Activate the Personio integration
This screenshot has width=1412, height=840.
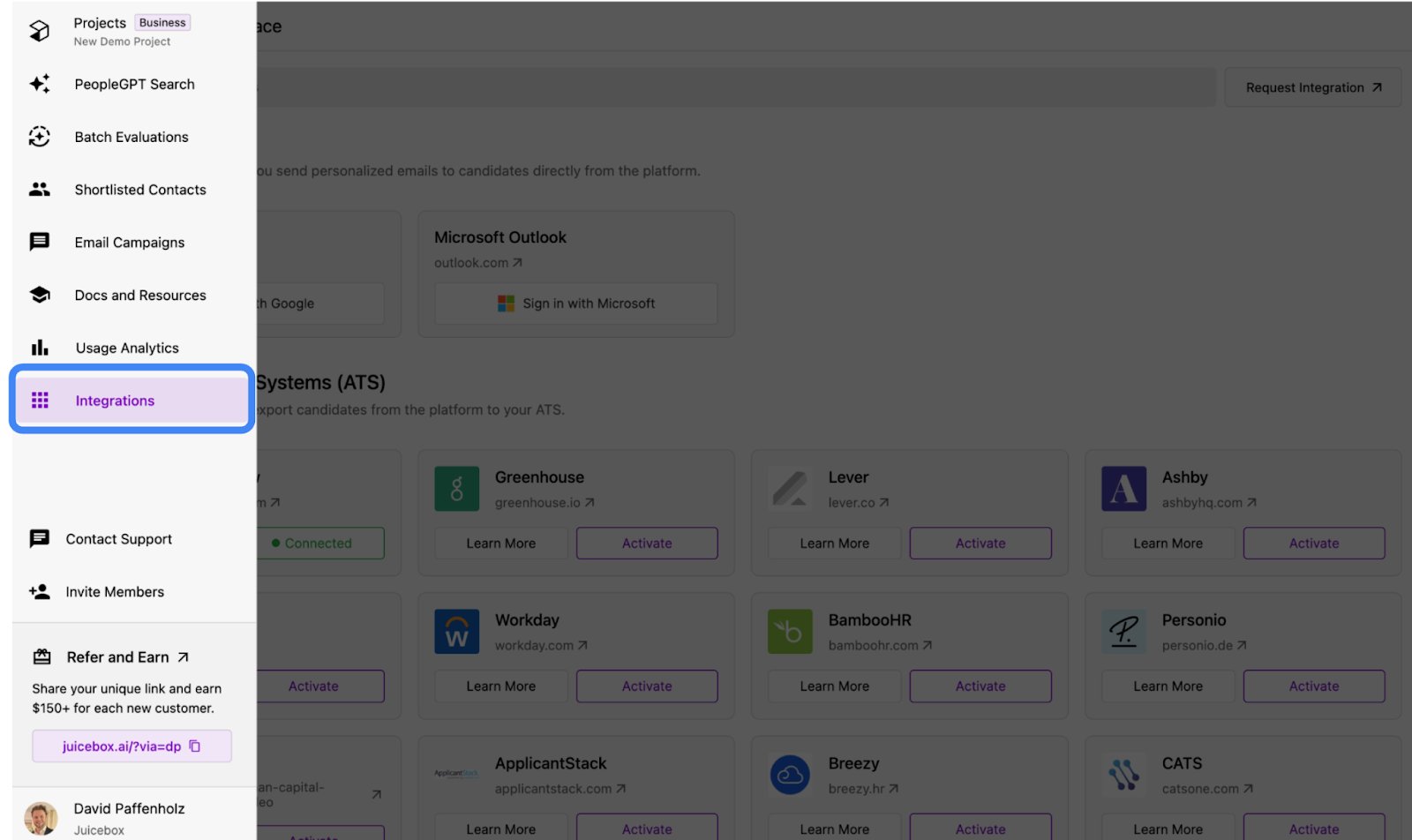tap(1314, 686)
